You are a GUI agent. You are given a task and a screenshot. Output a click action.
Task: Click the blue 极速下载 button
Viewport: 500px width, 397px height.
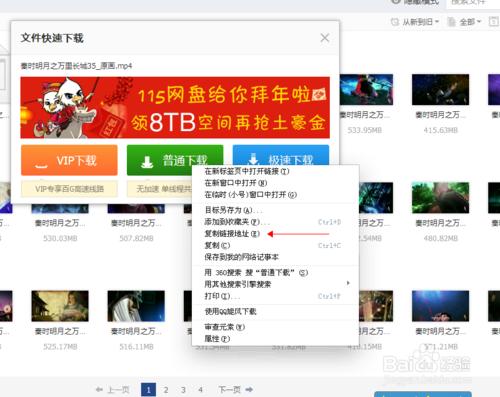pyautogui.click(x=281, y=155)
